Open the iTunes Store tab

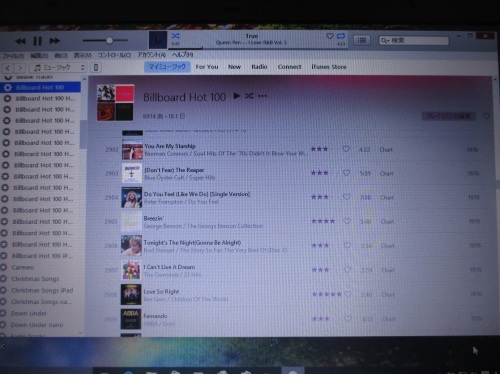329,67
